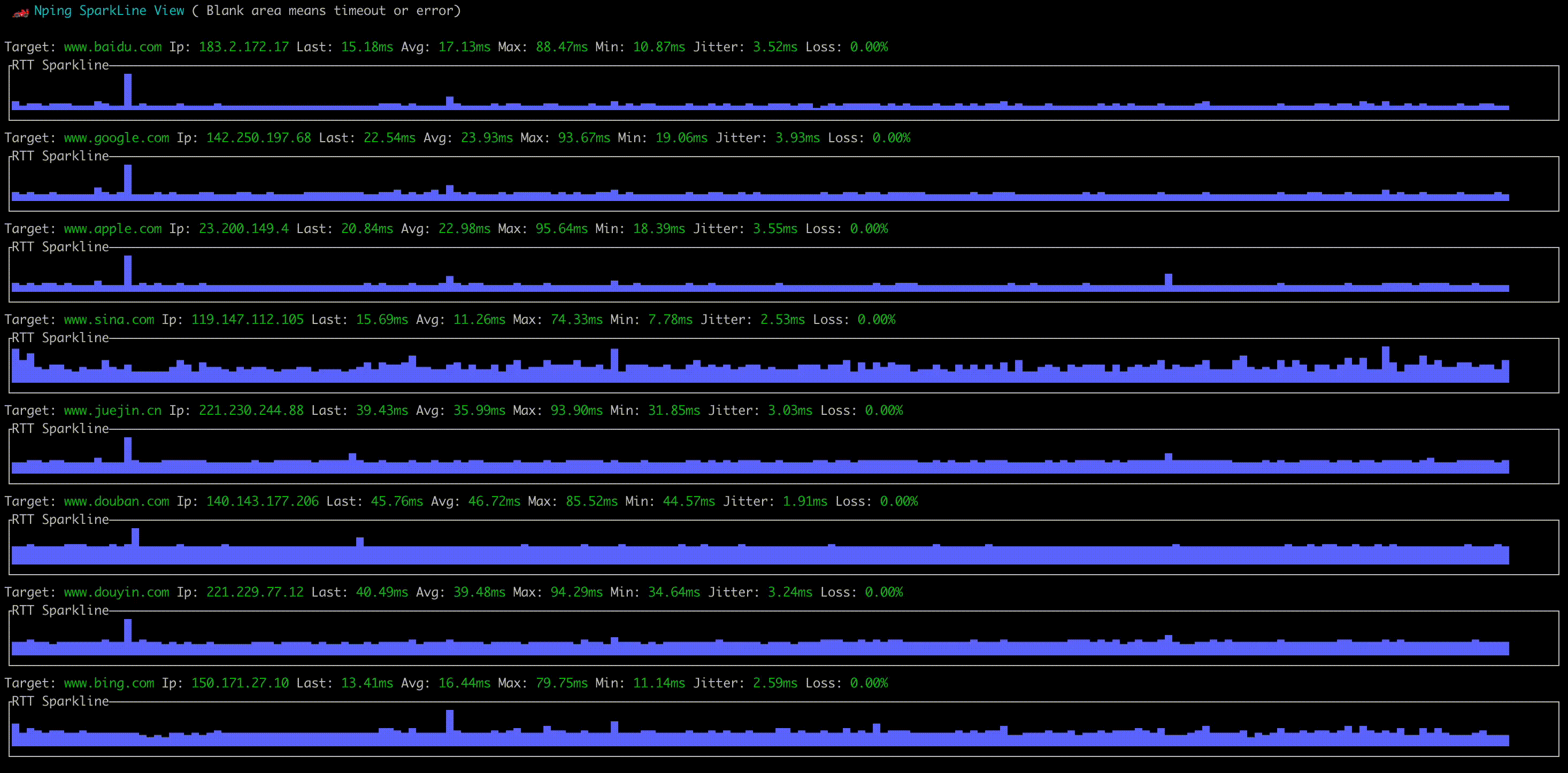
Task: Click apple's Max value 95.64ms
Action: click(x=561, y=229)
